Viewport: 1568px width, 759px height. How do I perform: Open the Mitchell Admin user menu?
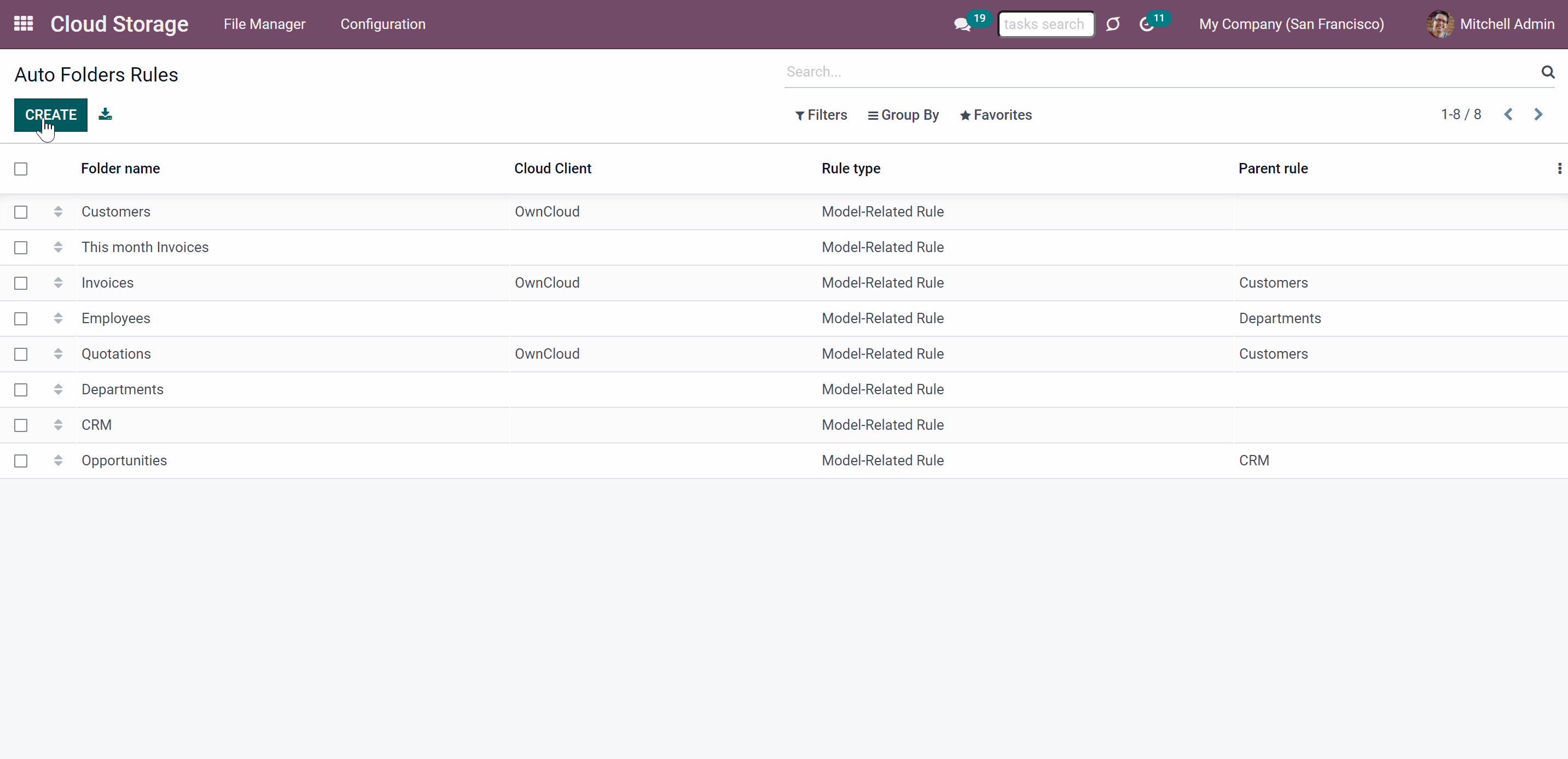coord(1490,24)
